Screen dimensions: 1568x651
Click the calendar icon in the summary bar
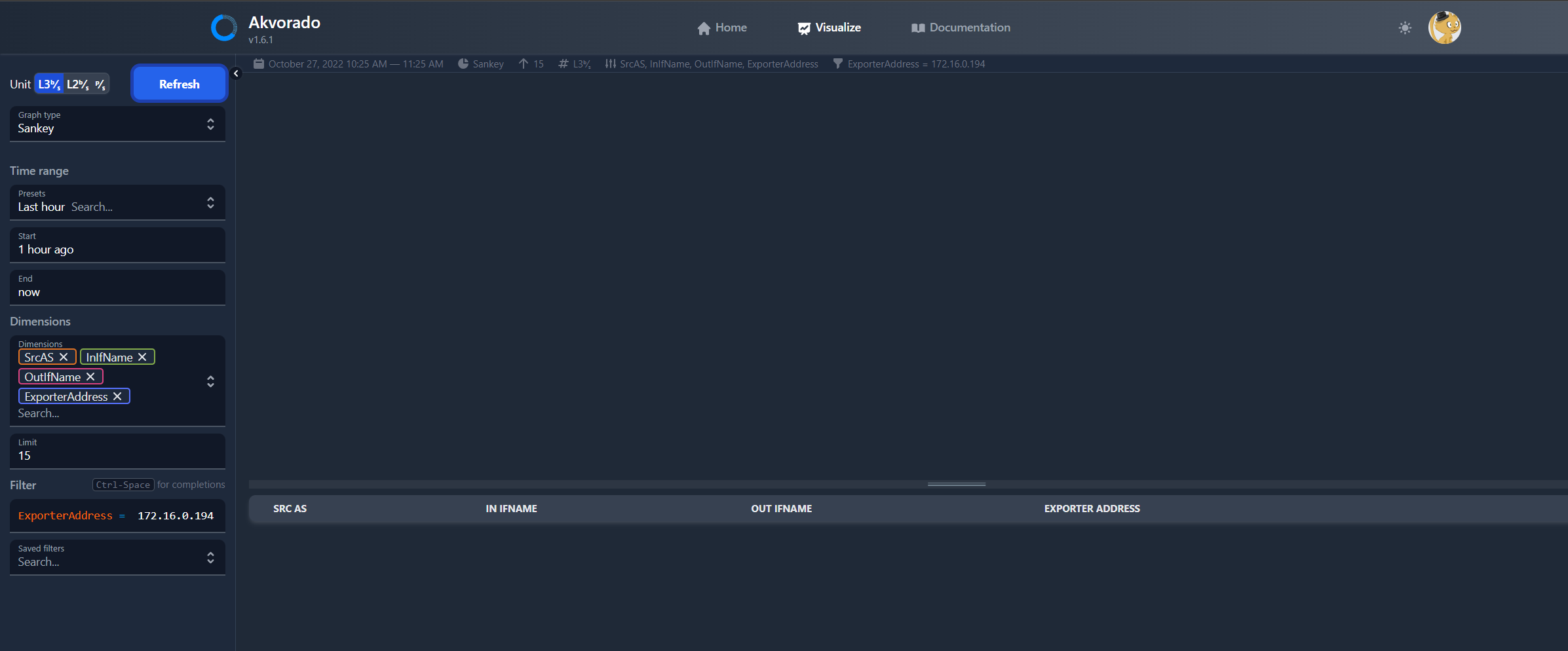258,64
